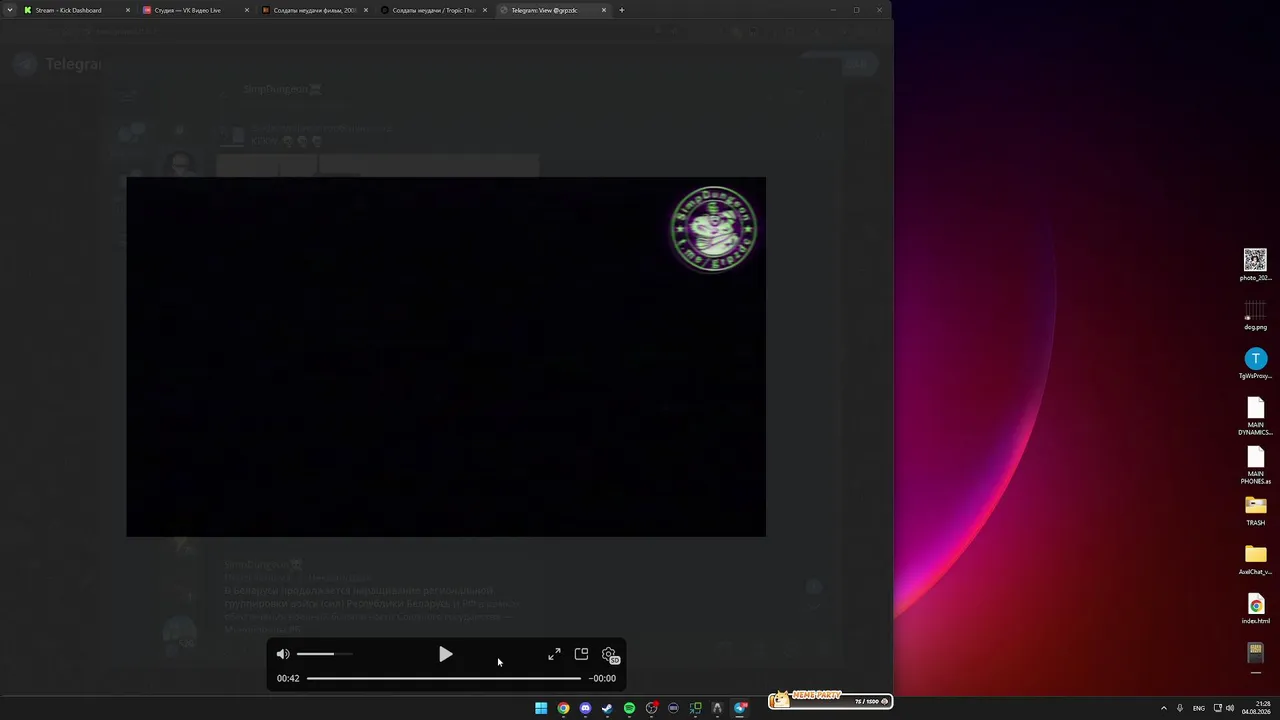Click the microphone icon in system tray
The width and height of the screenshot is (1280, 720).
click(1180, 708)
